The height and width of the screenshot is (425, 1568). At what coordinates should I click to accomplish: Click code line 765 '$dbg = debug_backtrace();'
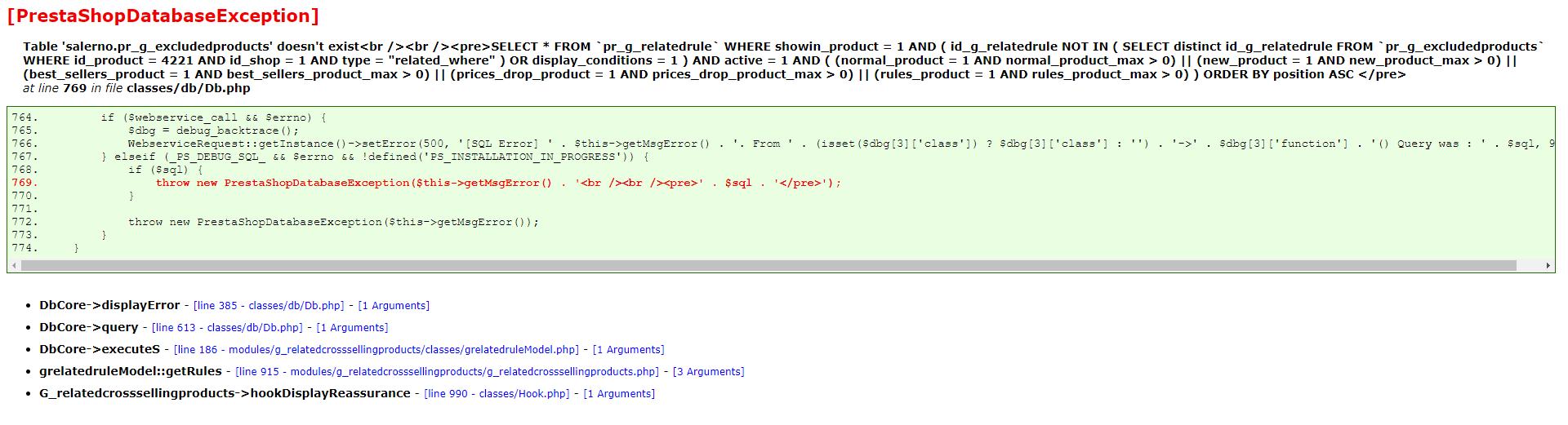[x=213, y=131]
